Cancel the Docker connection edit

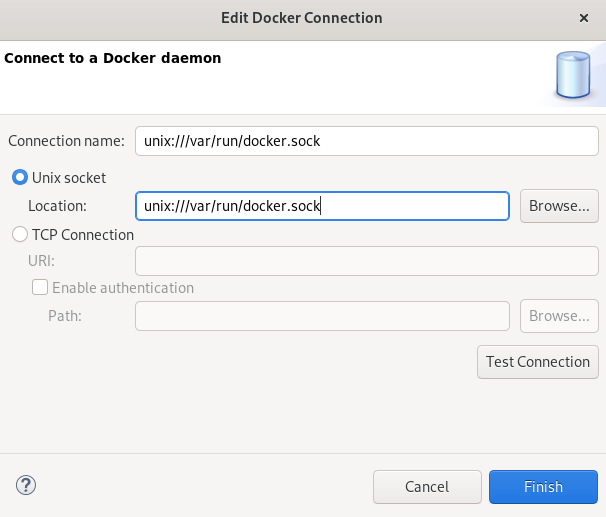pos(427,487)
